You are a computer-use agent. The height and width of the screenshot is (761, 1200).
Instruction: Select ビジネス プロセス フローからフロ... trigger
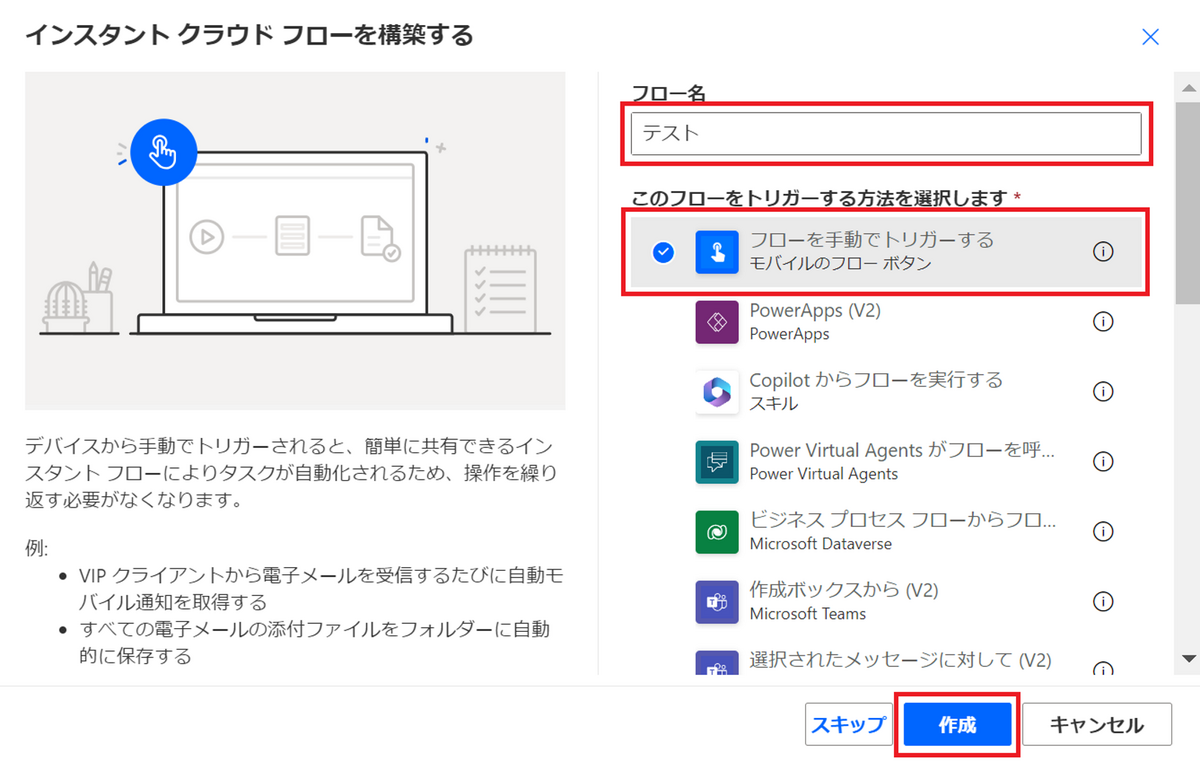click(886, 532)
